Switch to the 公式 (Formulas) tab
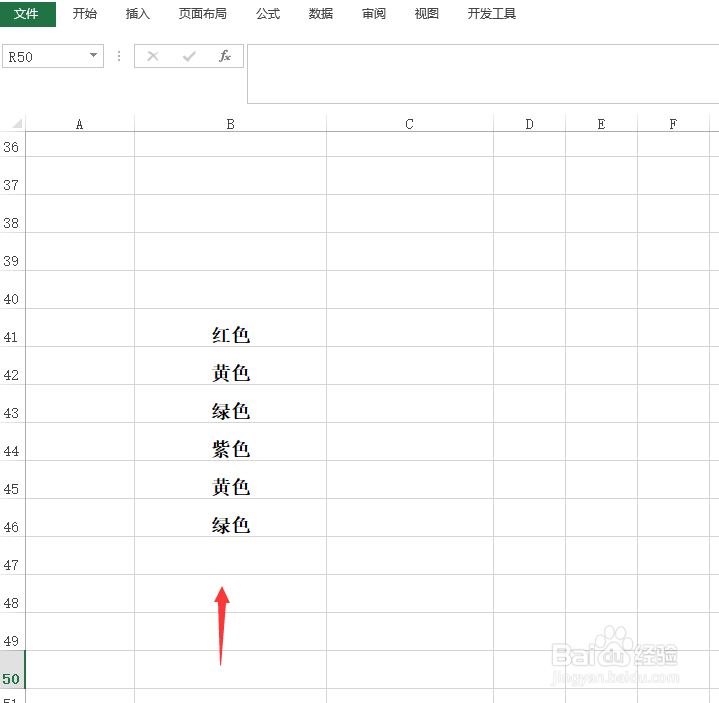Viewport: 719px width, 703px height. pyautogui.click(x=268, y=14)
